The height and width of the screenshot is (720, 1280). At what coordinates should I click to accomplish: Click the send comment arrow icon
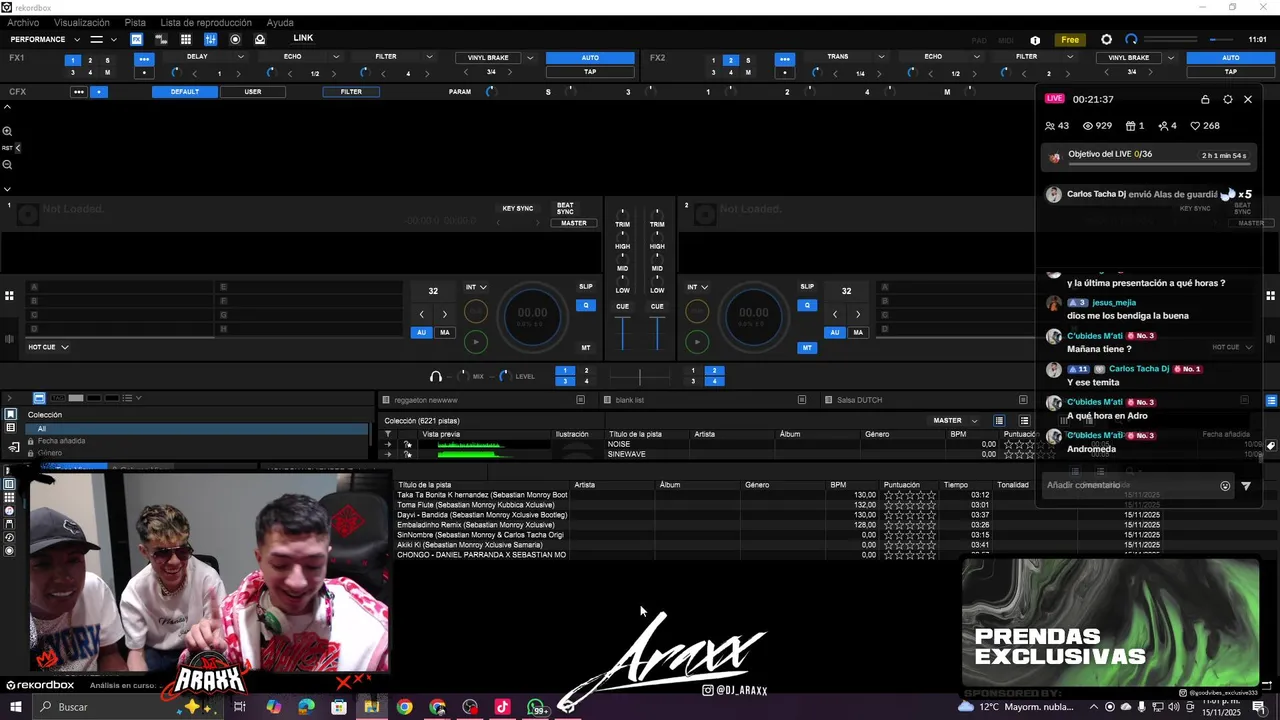1246,486
